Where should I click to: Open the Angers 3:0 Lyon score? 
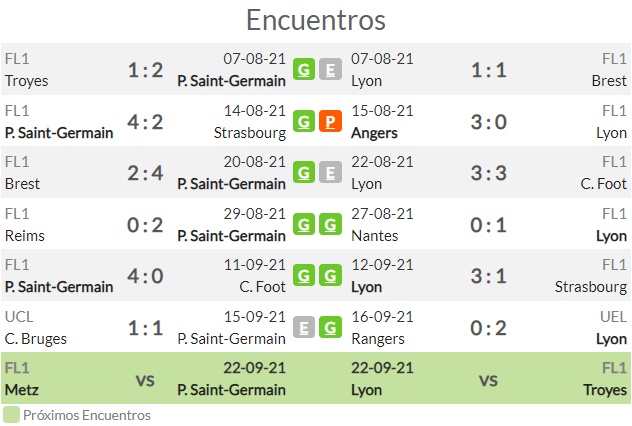click(x=489, y=122)
